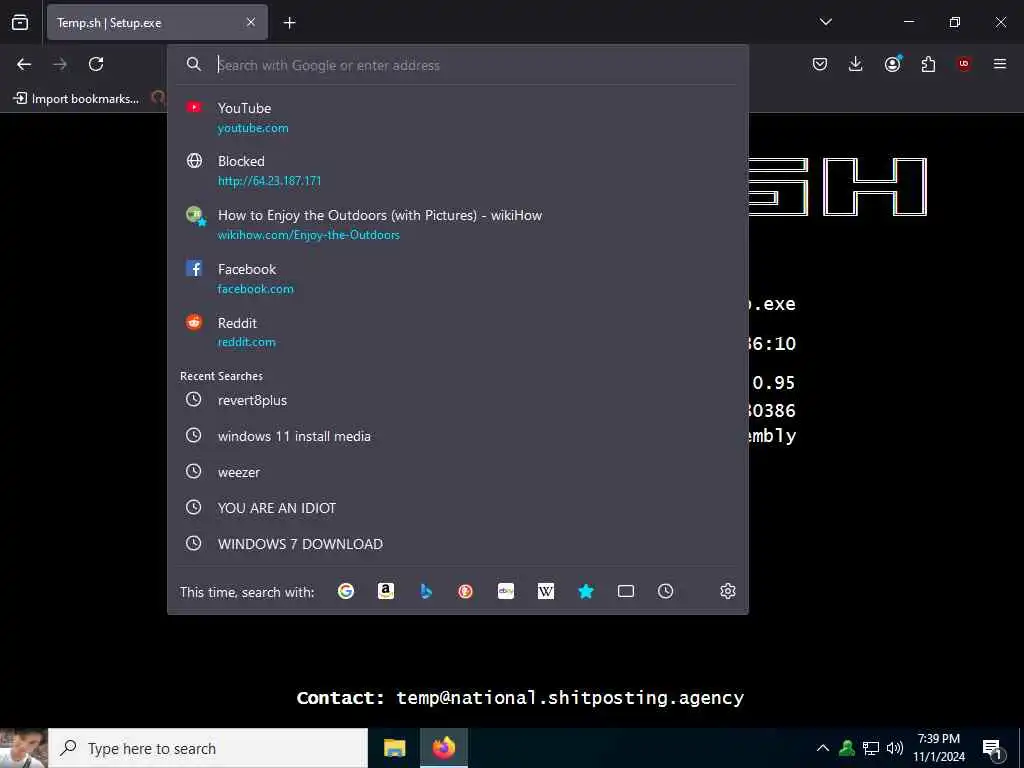Viewport: 1024px width, 768px height.
Task: Go forward one page
Action: coord(60,64)
